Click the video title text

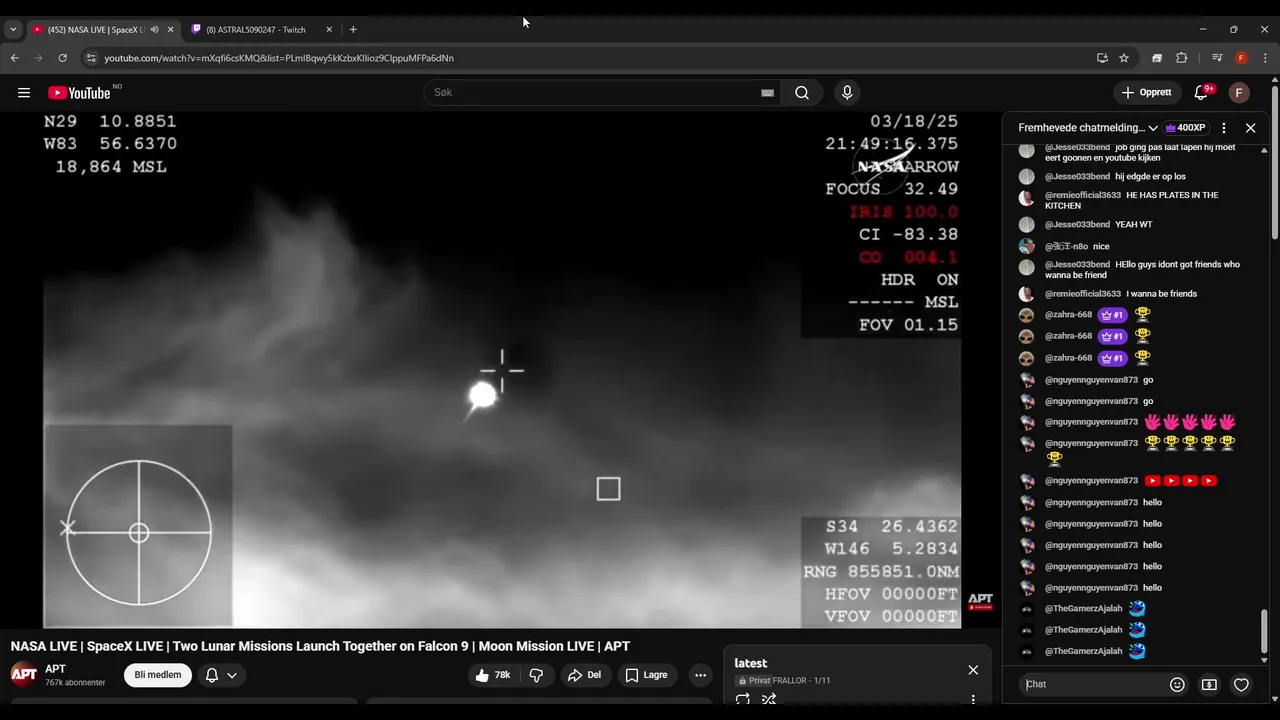pos(320,646)
